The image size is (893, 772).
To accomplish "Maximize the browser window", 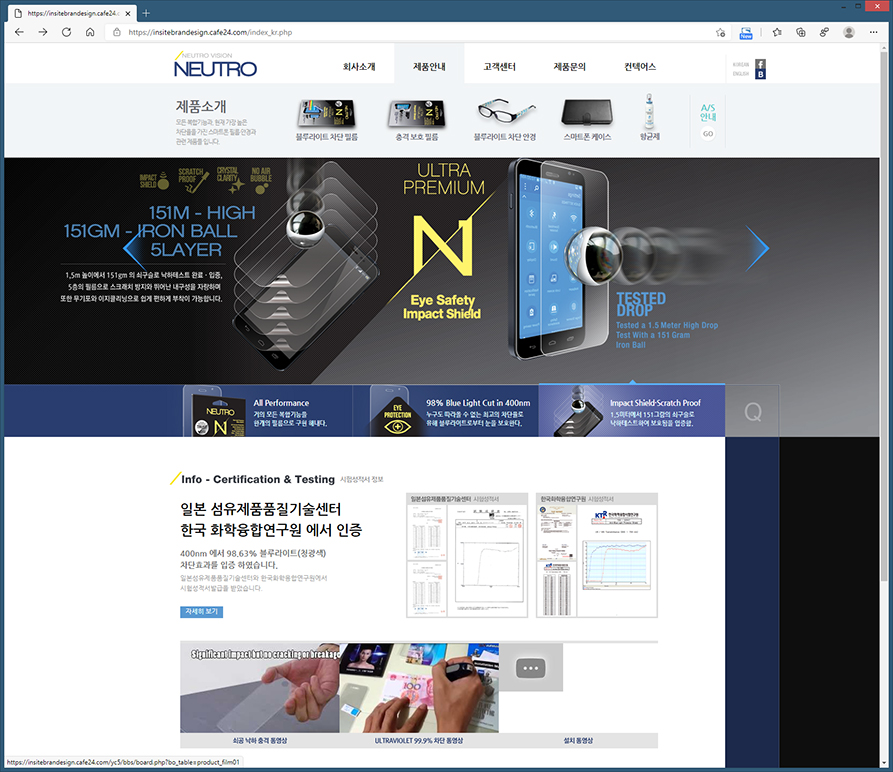I will click(x=858, y=6).
